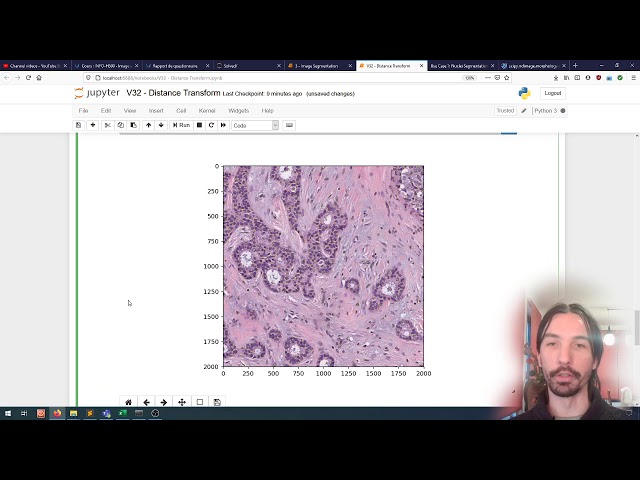Switch to Nuclei Segmentation tab
This screenshot has width=640, height=480.
(462, 66)
